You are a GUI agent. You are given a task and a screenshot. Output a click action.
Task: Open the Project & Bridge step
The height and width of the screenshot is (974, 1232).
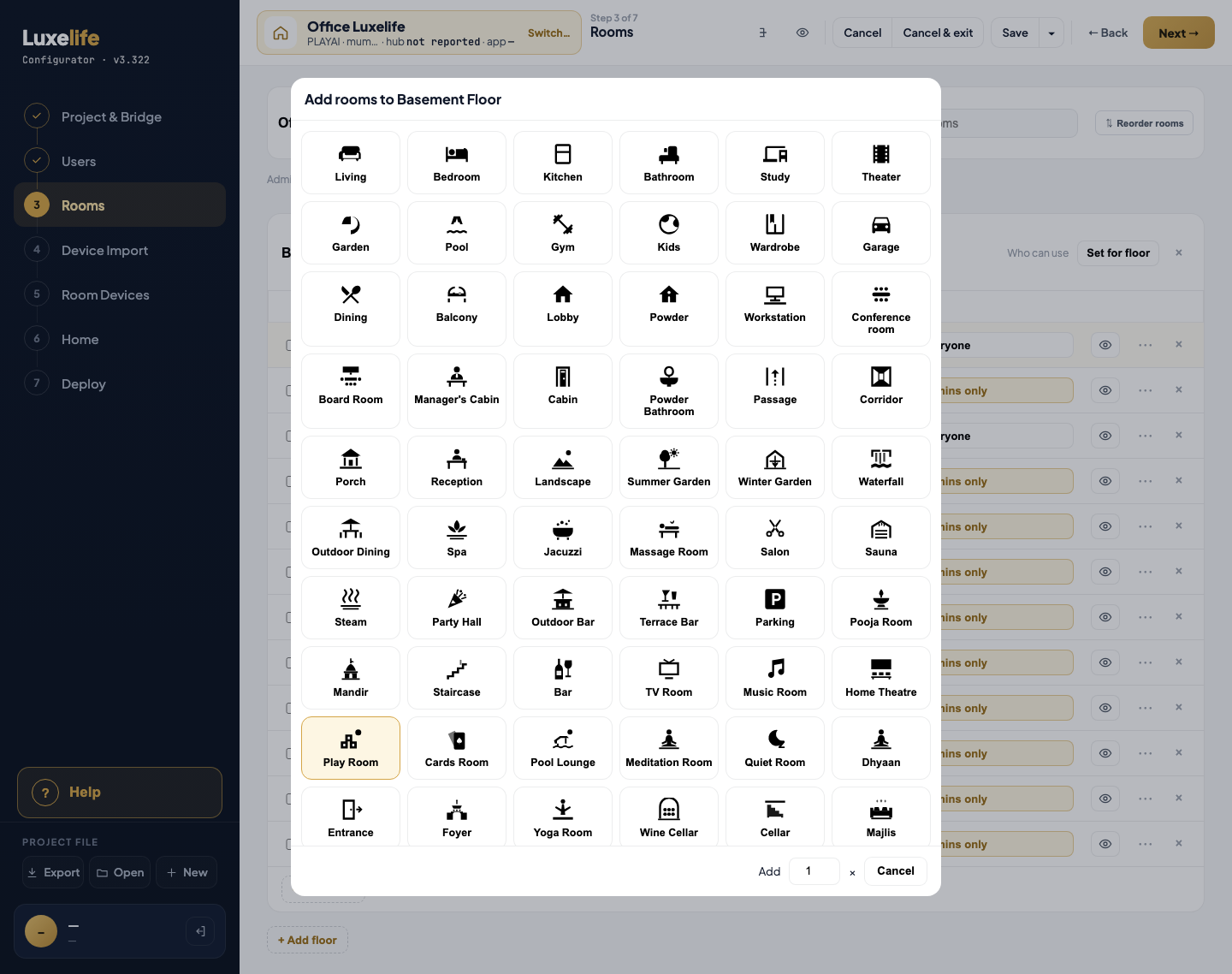pos(111,117)
